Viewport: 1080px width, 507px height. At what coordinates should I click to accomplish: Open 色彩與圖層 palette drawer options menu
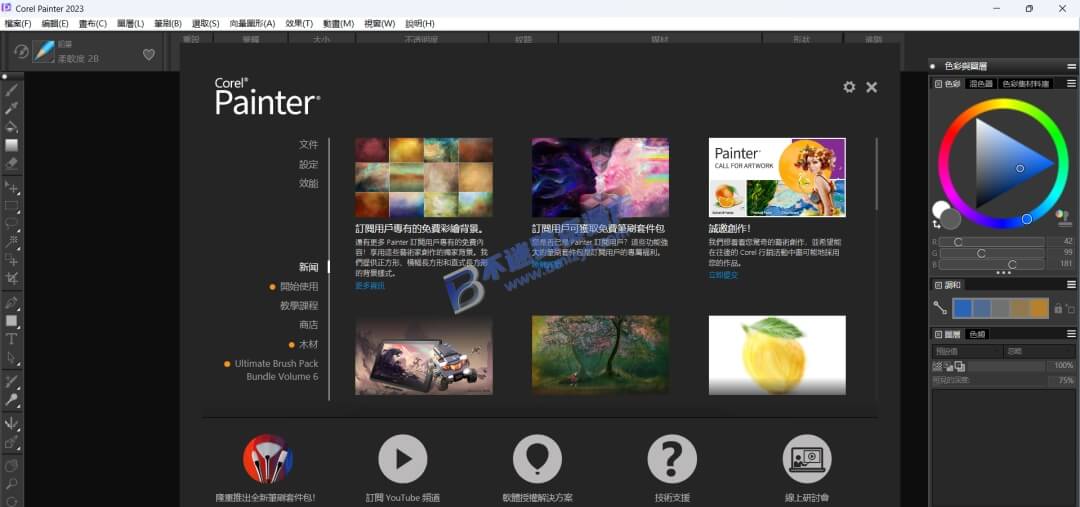click(1072, 67)
